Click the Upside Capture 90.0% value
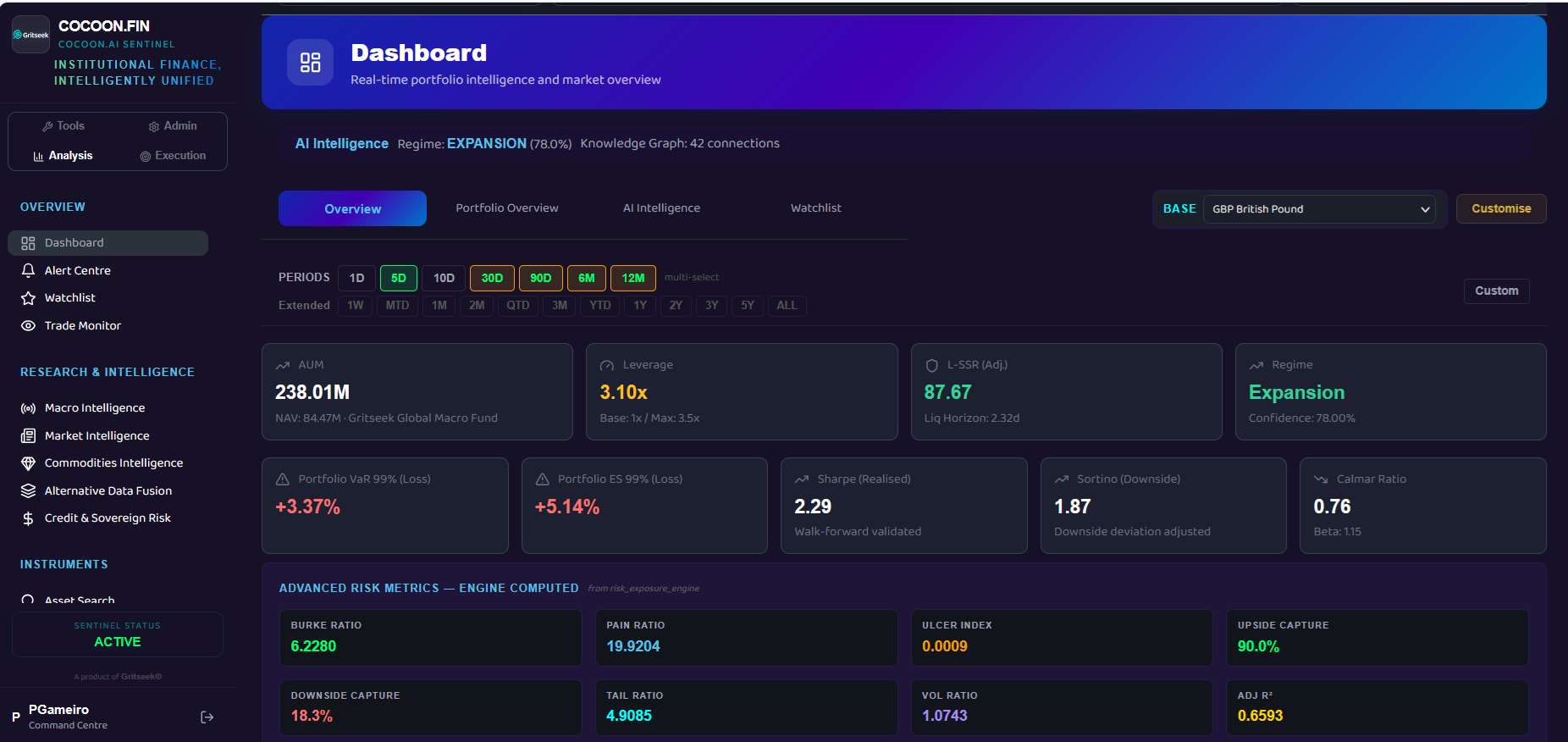The width and height of the screenshot is (1568, 742). click(x=1258, y=646)
